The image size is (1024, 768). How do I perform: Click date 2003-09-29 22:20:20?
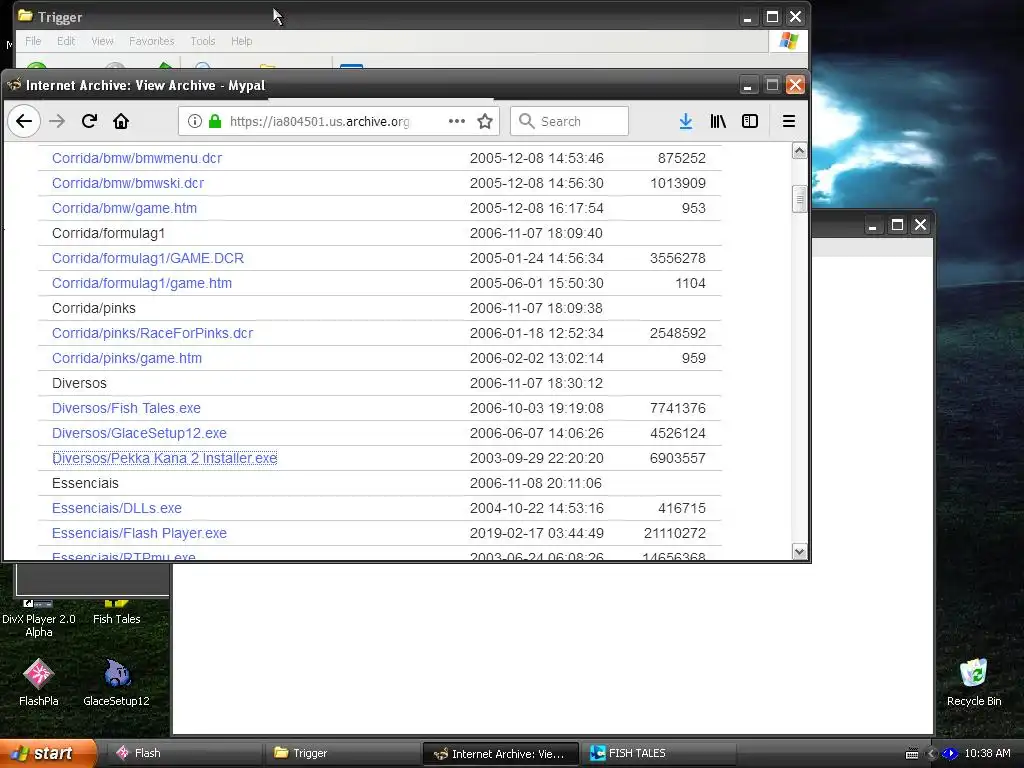[536, 458]
